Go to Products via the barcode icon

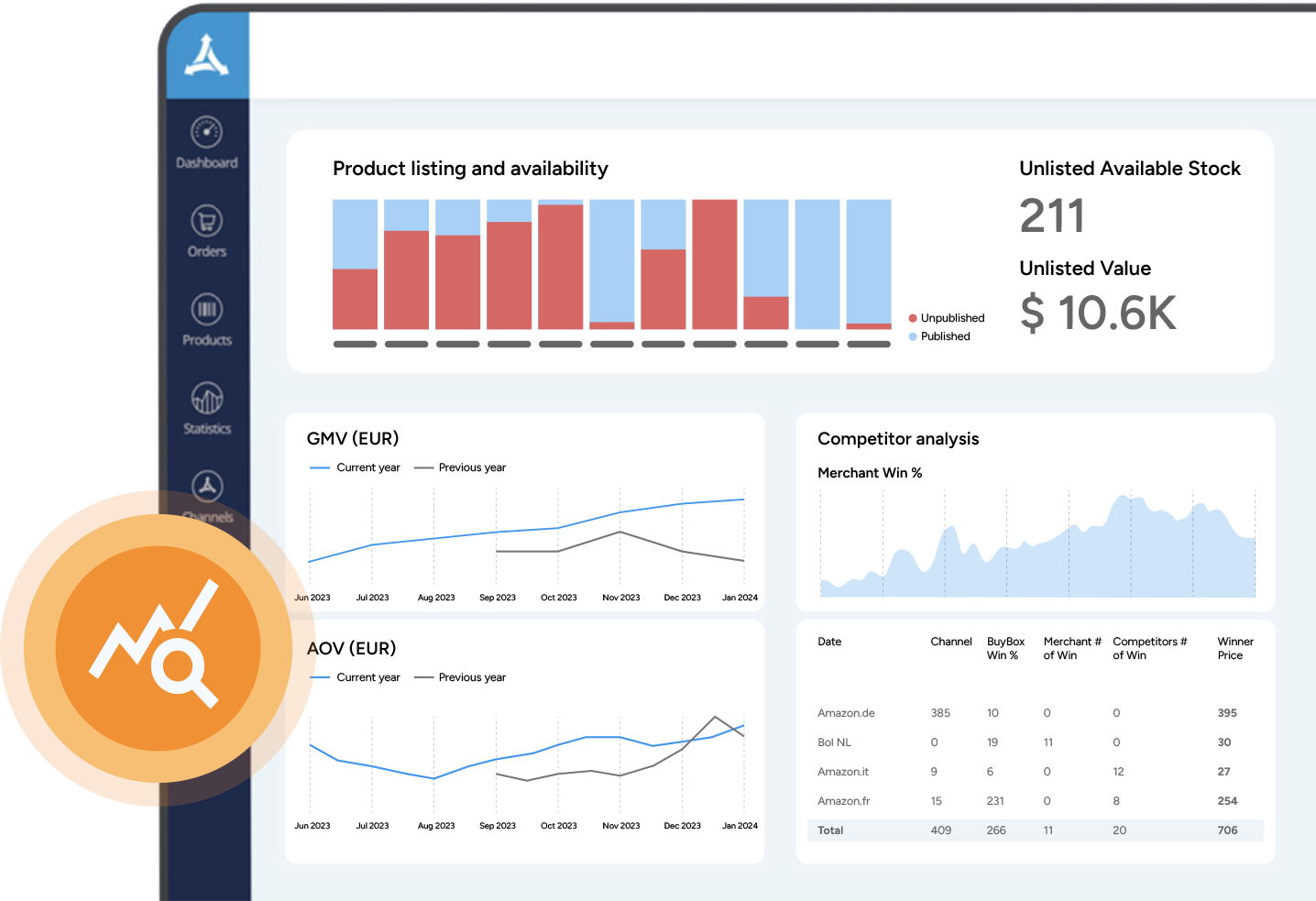(207, 310)
